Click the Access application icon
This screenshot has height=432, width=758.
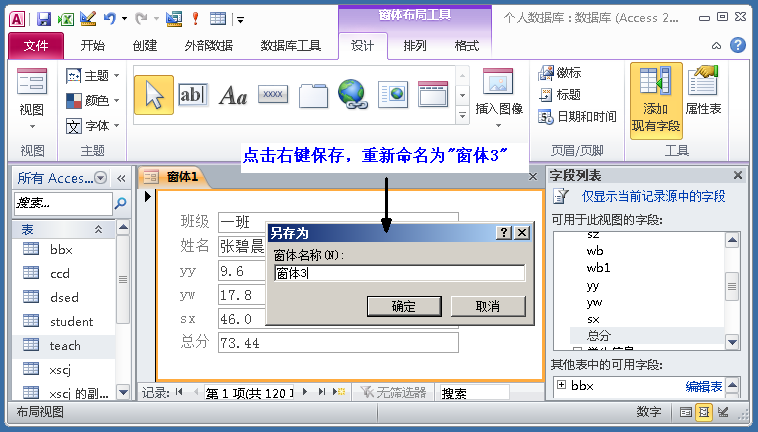pos(17,19)
